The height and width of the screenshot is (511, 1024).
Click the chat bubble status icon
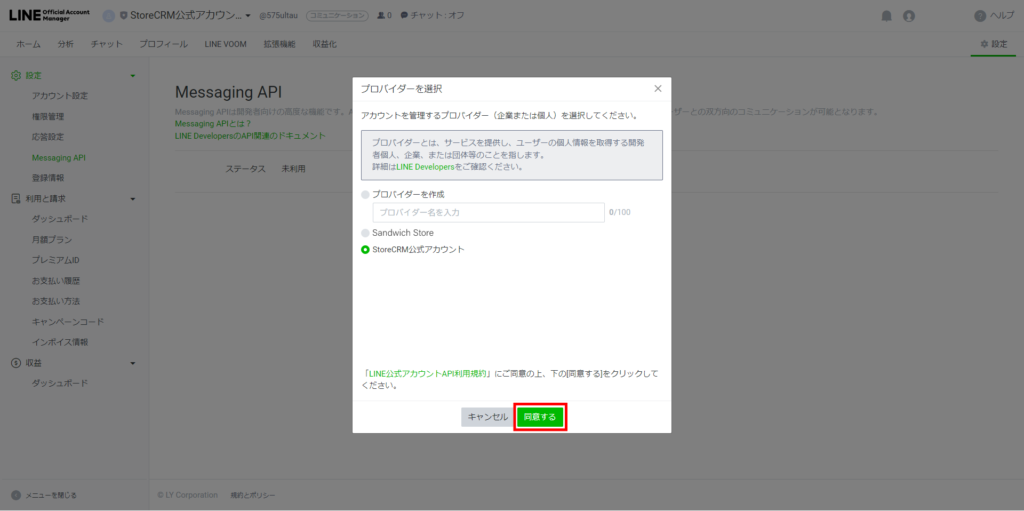404,16
